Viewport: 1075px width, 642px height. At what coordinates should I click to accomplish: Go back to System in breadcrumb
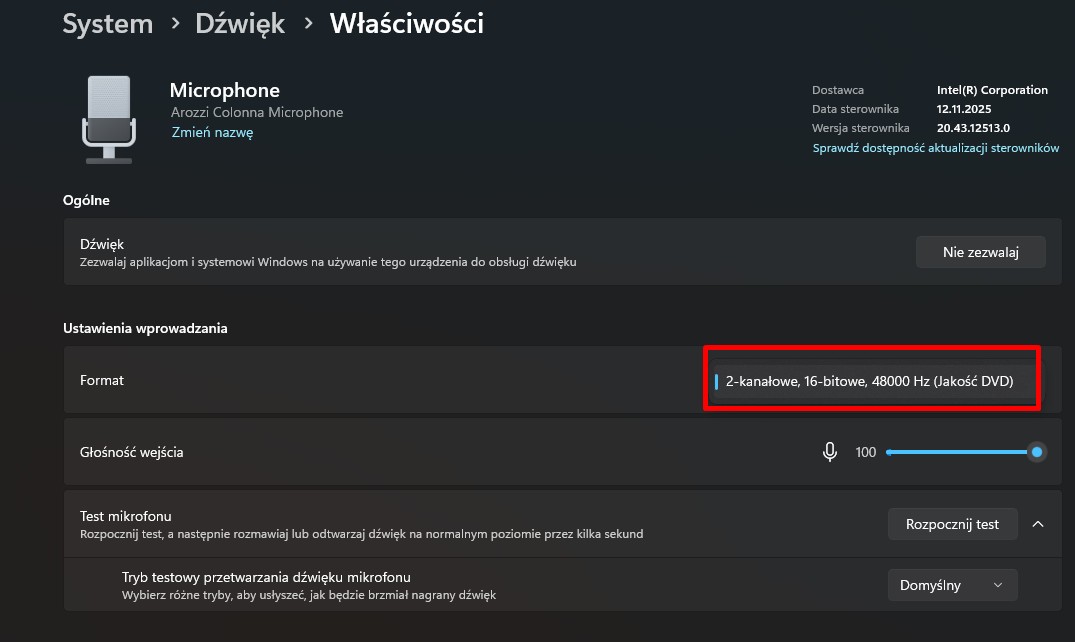[x=107, y=23]
